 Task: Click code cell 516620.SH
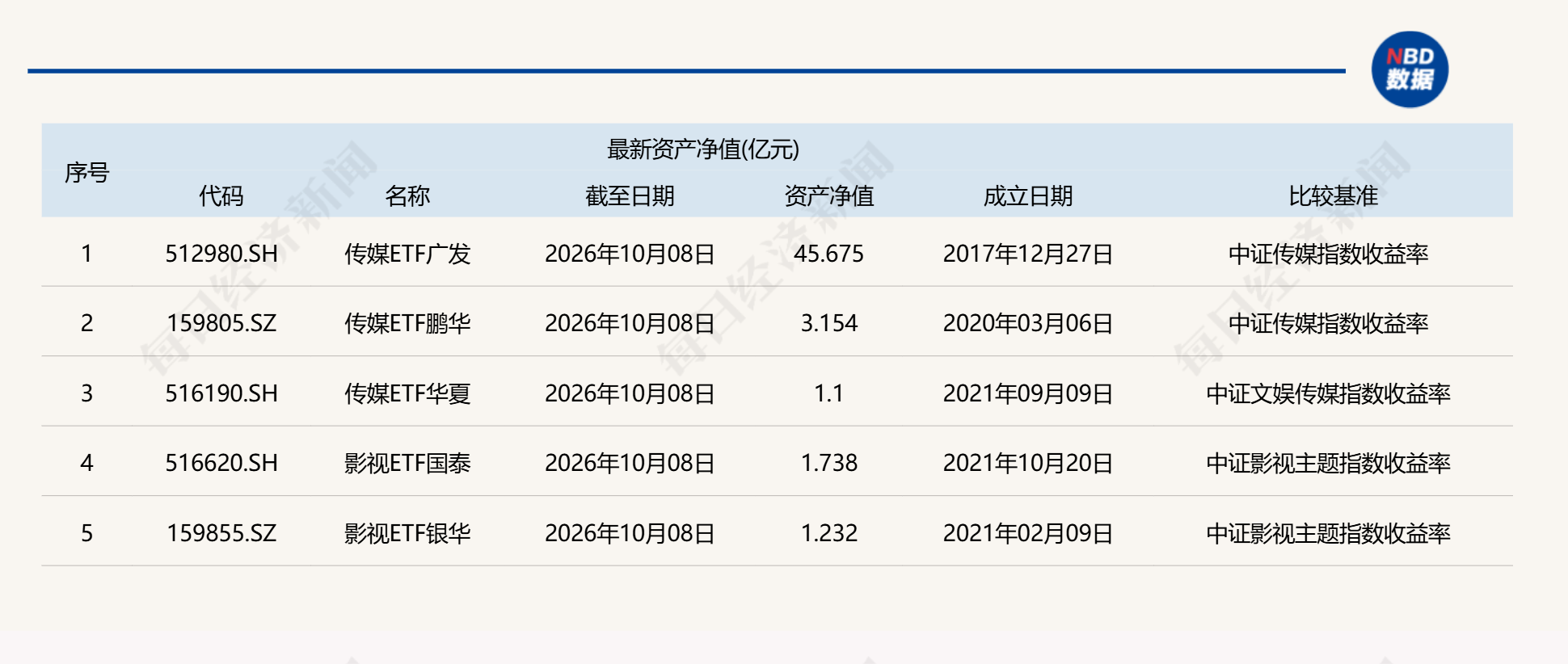coord(221,463)
